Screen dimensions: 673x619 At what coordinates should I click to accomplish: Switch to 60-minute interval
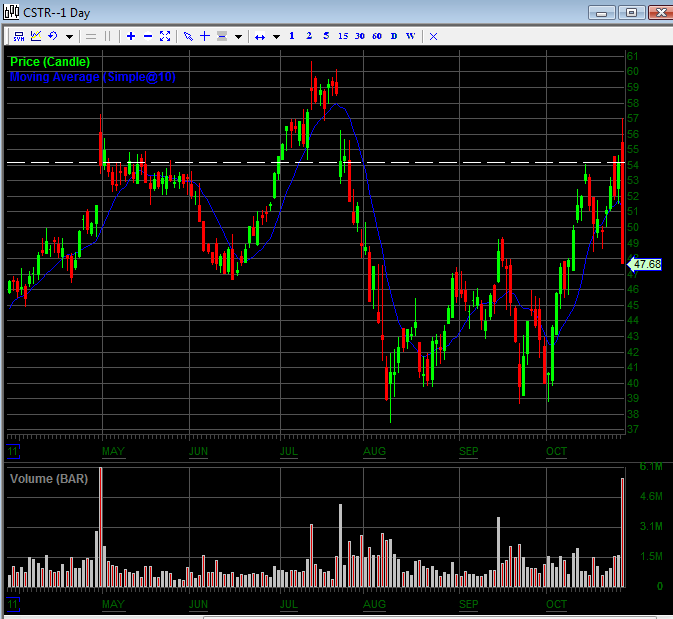[377, 36]
